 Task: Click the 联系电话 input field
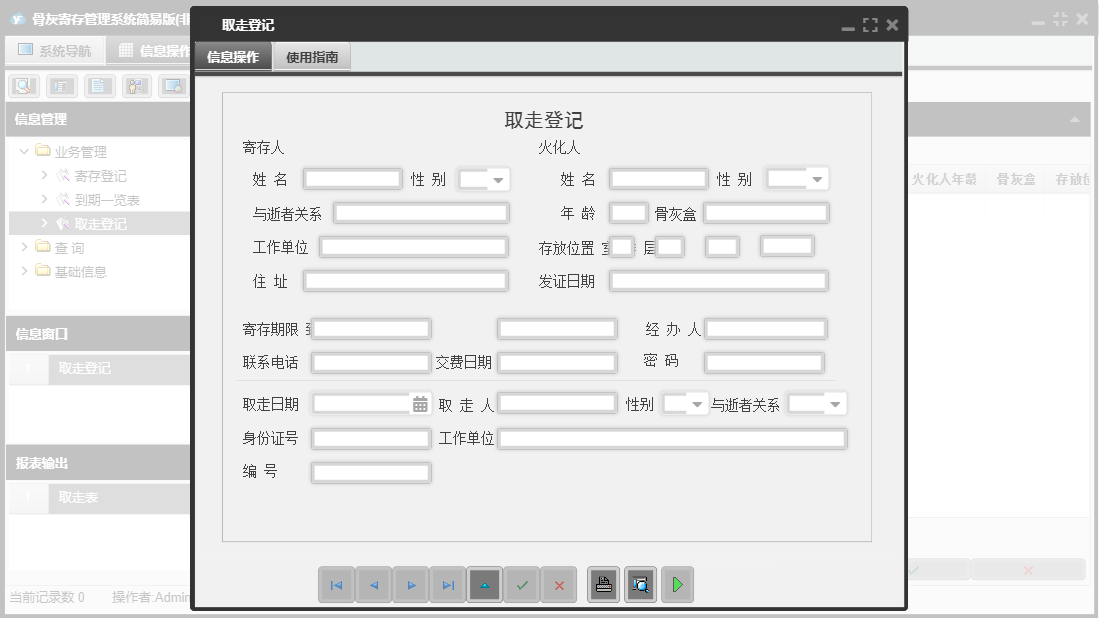click(370, 362)
